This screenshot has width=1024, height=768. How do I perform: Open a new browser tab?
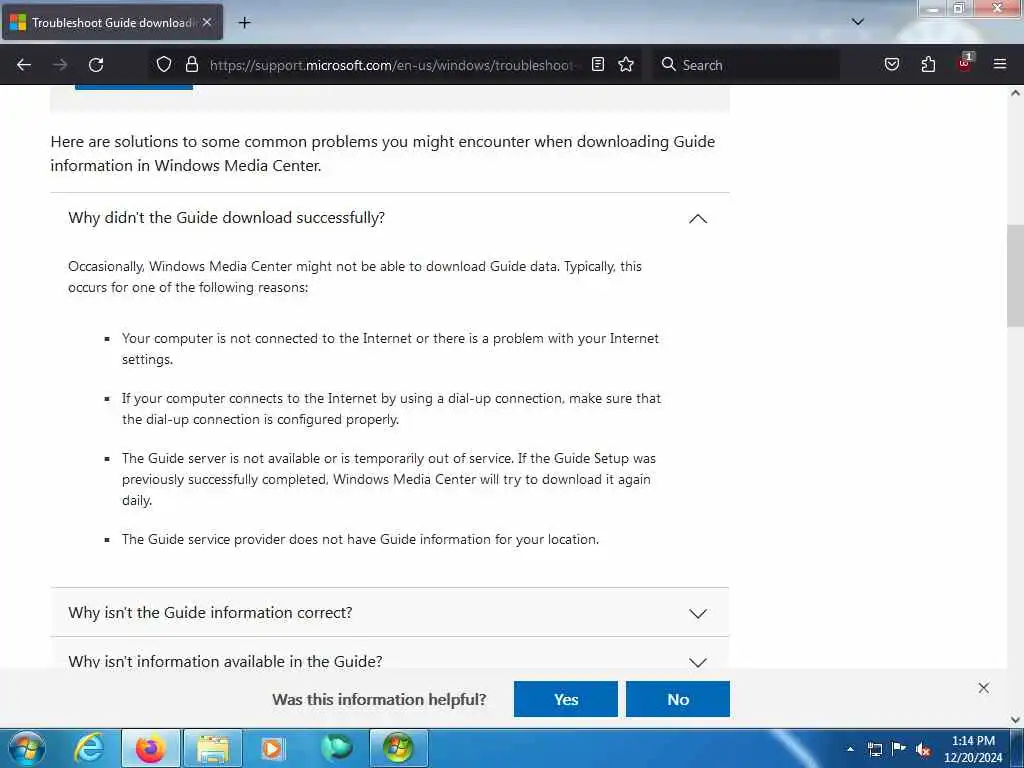pyautogui.click(x=244, y=23)
